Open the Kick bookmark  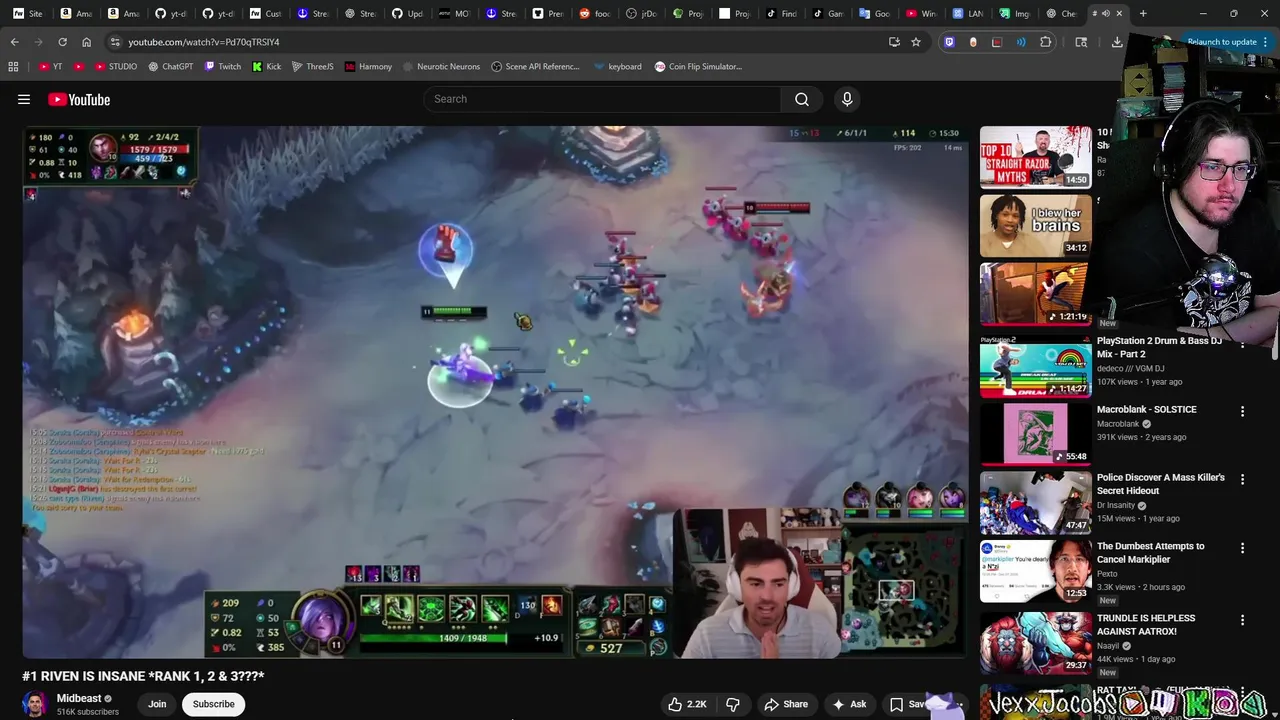(x=265, y=66)
